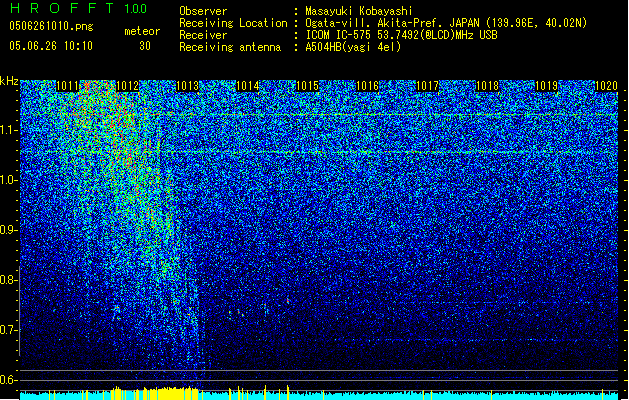Viewport: 629px width, 400px height.
Task: Click the date stamp 05.06.26 10:10
Action: [x=51, y=46]
